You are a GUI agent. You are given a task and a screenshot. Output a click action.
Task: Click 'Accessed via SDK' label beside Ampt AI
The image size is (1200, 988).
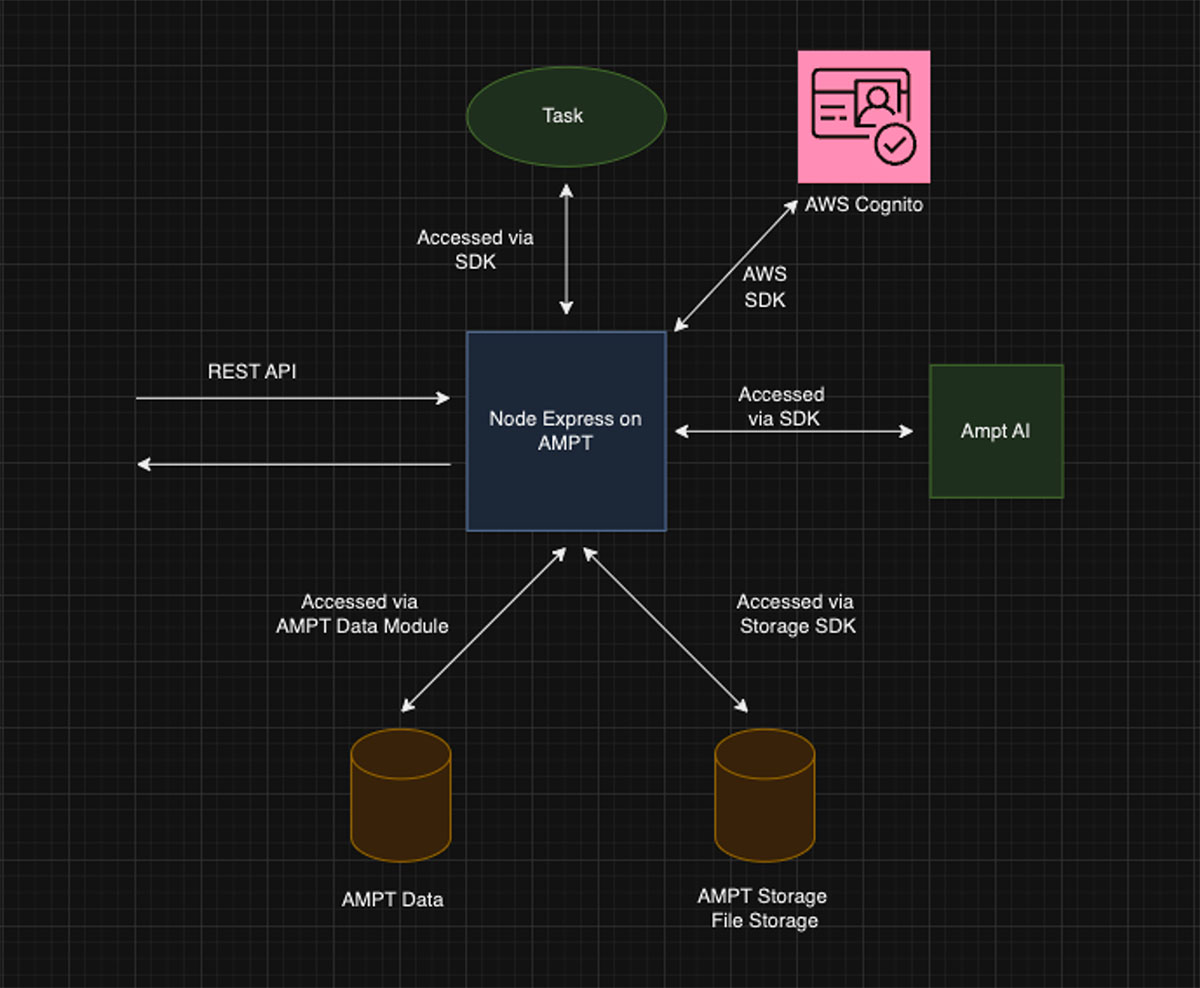tap(782, 407)
